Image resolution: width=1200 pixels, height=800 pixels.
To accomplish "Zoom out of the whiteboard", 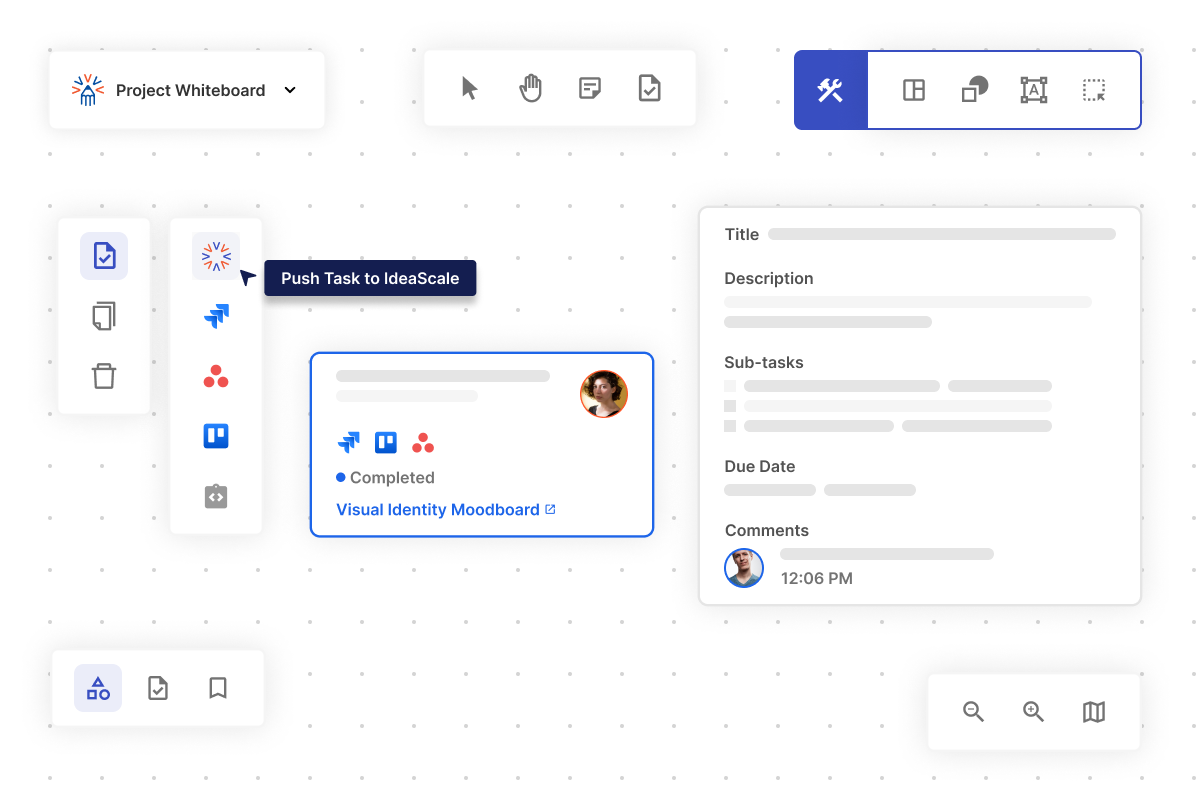I will 973,712.
